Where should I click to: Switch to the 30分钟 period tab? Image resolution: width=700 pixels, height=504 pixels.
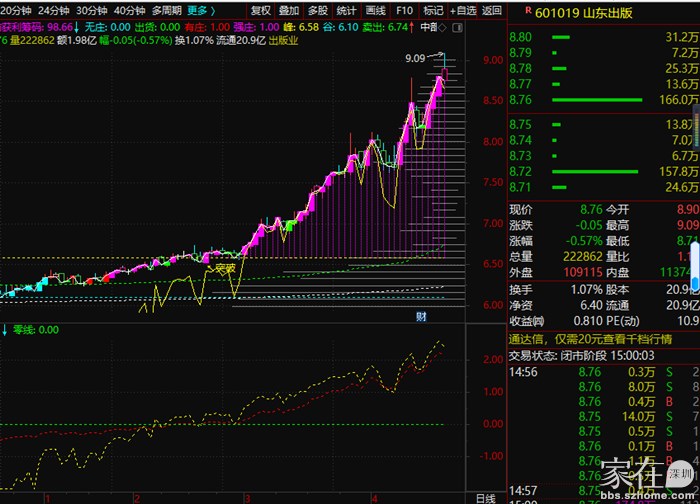(92, 11)
